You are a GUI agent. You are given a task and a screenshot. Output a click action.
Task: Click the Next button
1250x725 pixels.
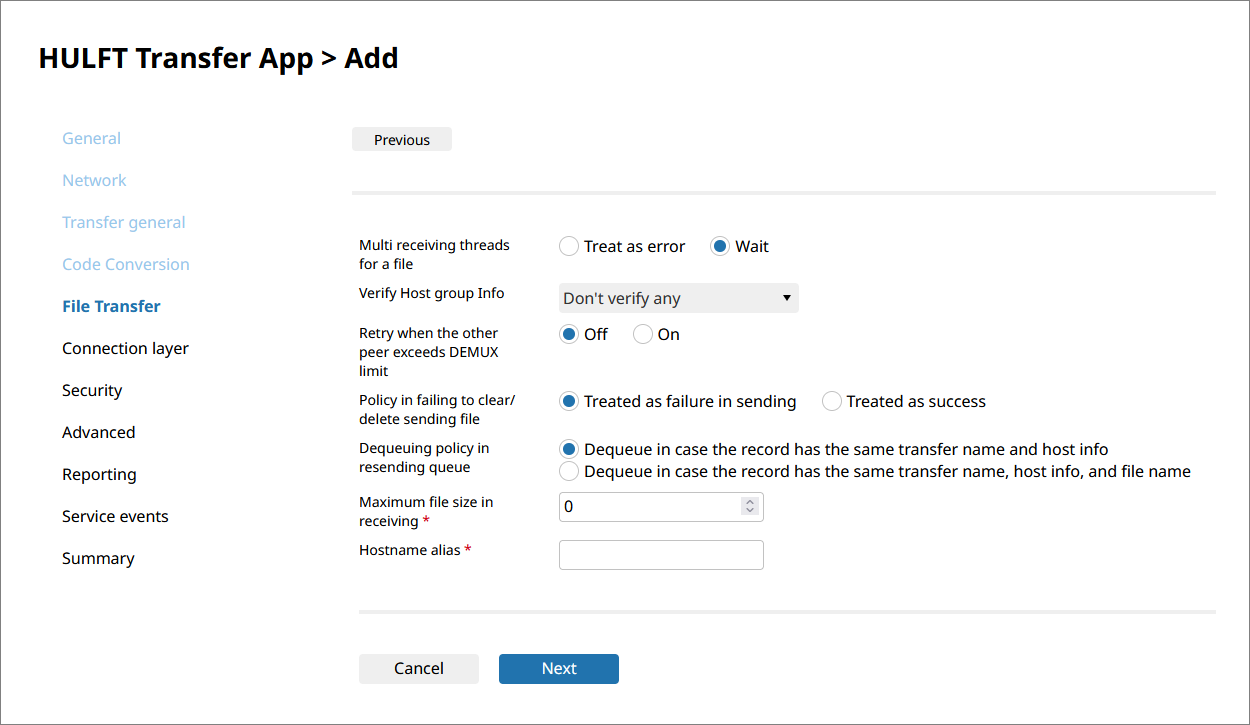pos(558,669)
